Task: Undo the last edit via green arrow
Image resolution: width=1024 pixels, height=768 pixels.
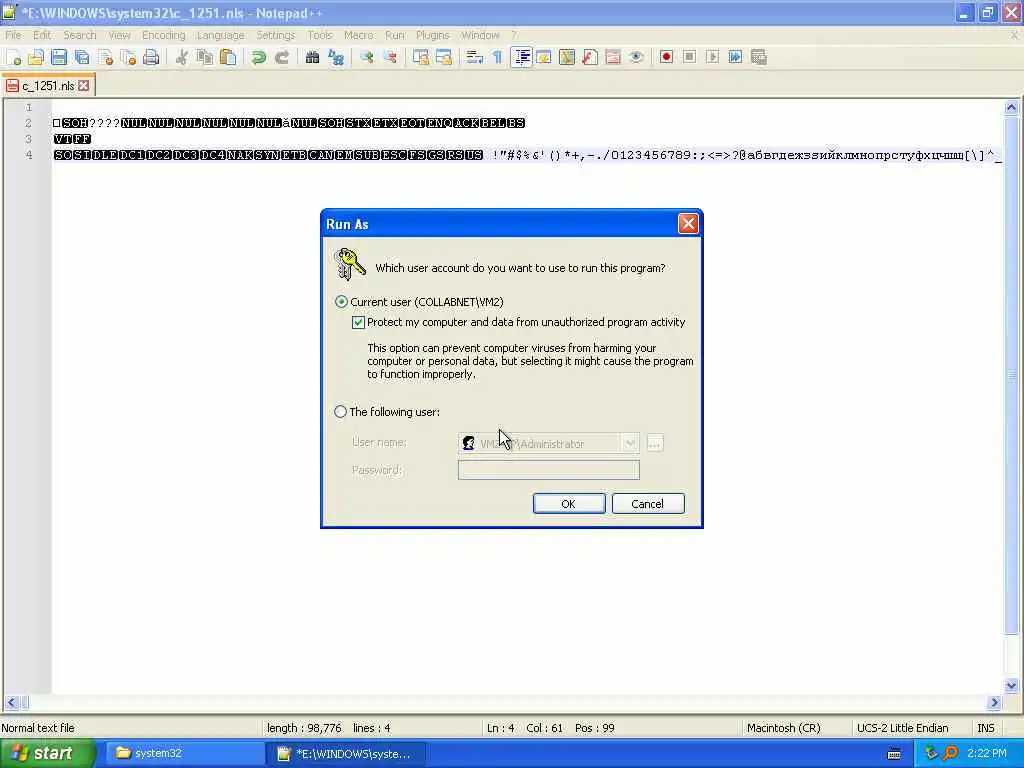Action: coord(259,57)
